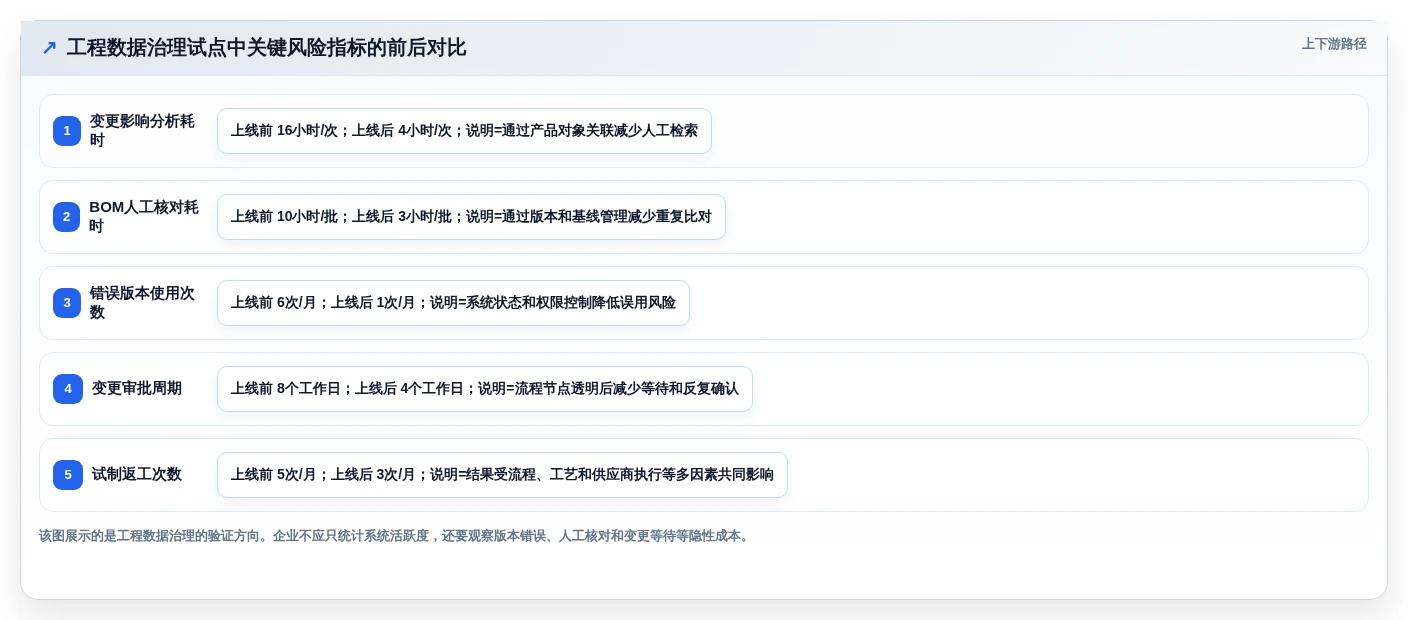Open the detail box mentioning 16小时/次

coord(464,131)
